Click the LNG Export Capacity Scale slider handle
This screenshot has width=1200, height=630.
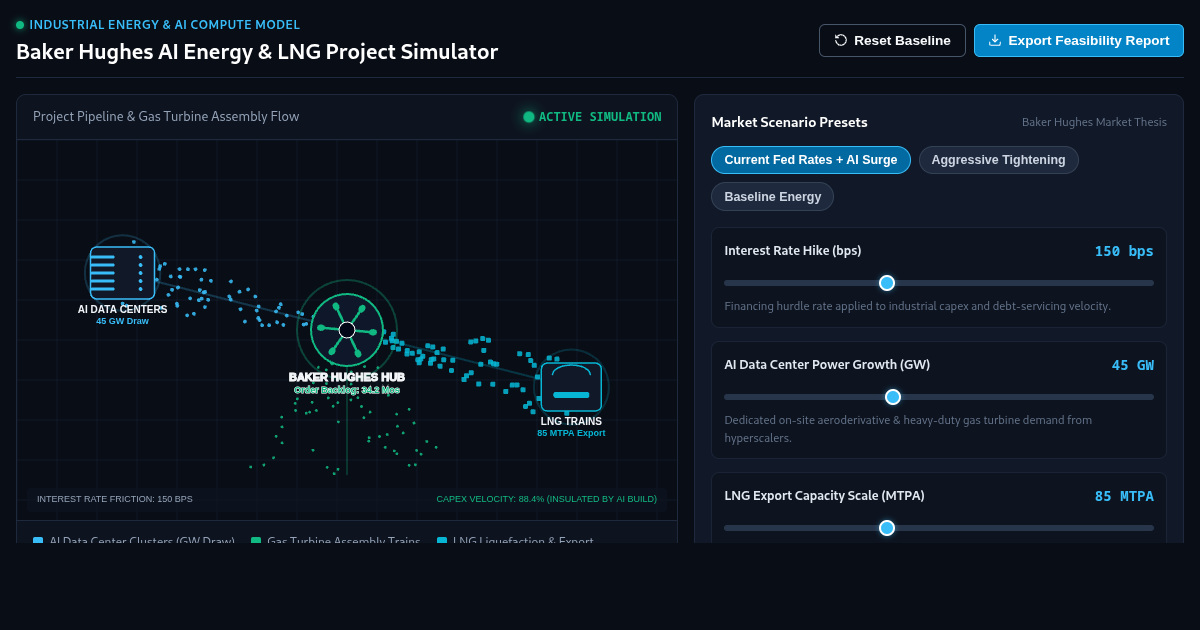point(887,528)
